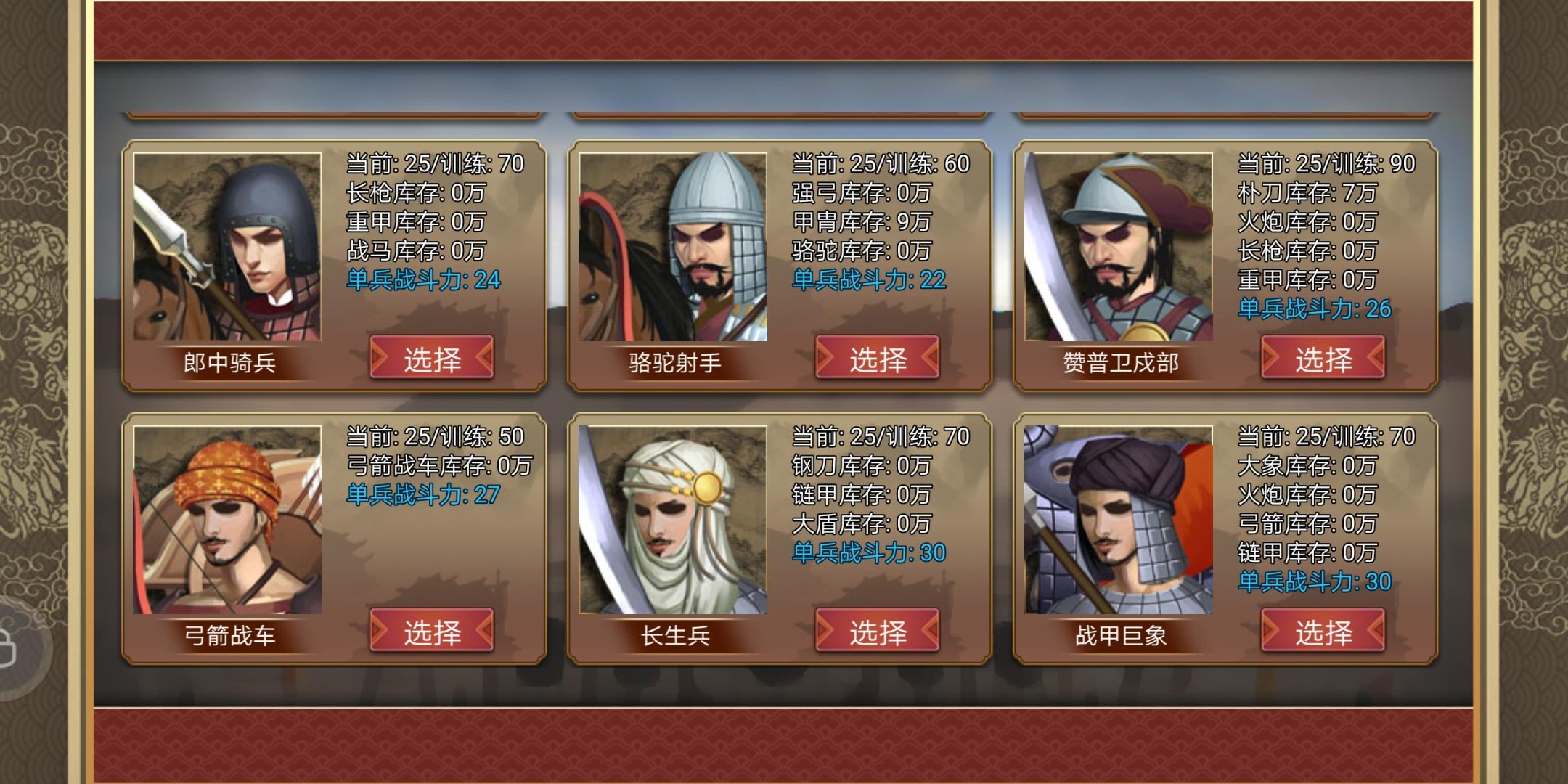The width and height of the screenshot is (1568, 784).
Task: Click 单兵战斗力: 26 under 赞普卫戍部
Action: pyautogui.click(x=1315, y=309)
